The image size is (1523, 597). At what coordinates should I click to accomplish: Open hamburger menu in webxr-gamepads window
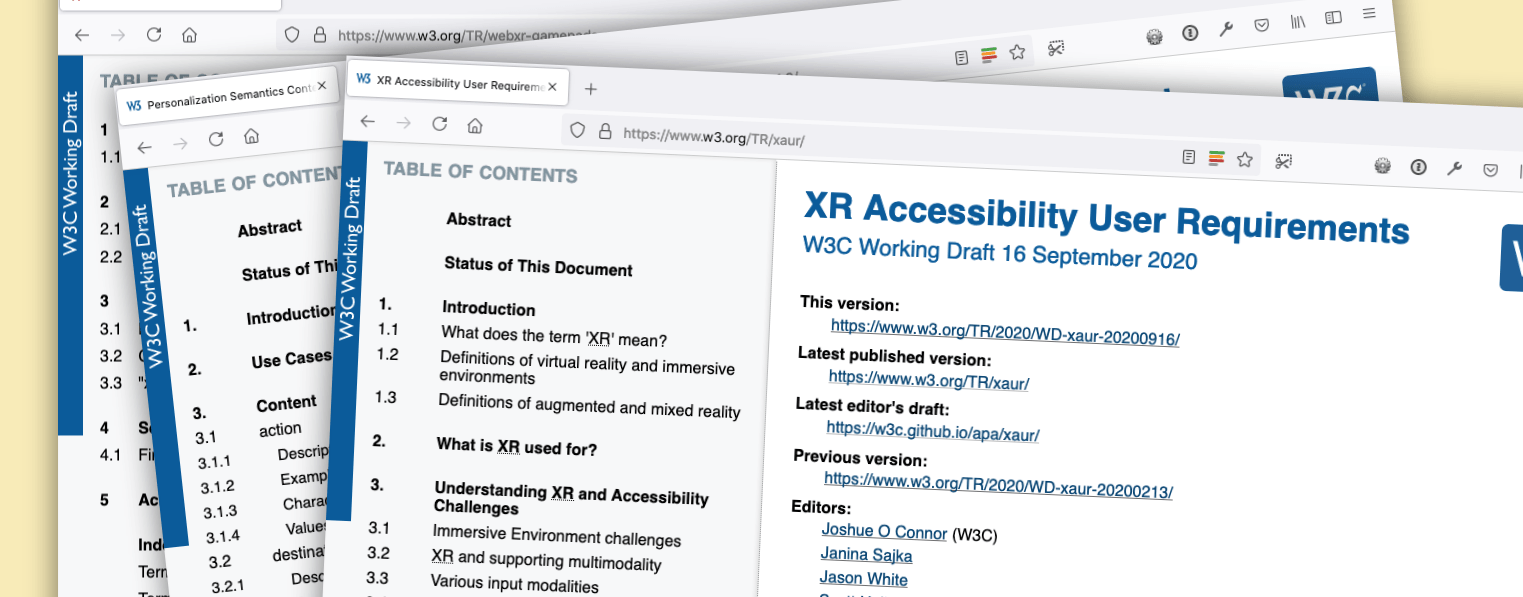click(x=1369, y=13)
